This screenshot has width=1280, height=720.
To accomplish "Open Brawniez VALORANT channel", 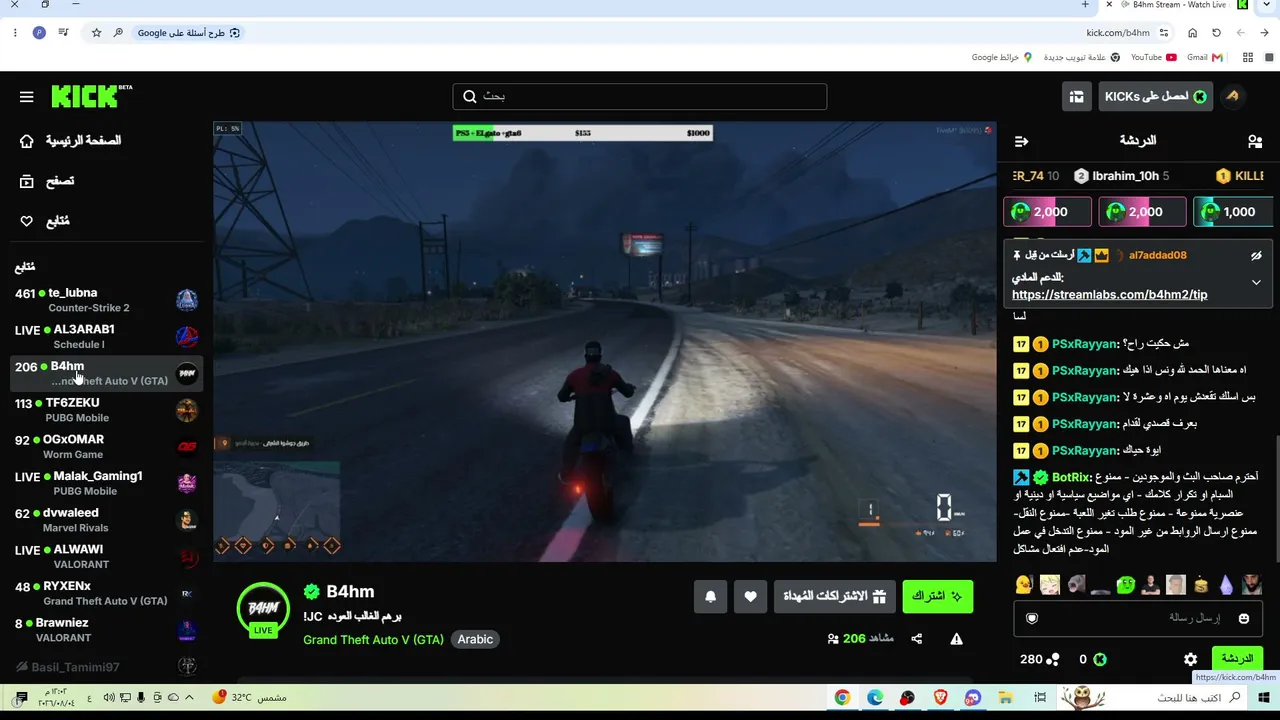I will (x=106, y=630).
